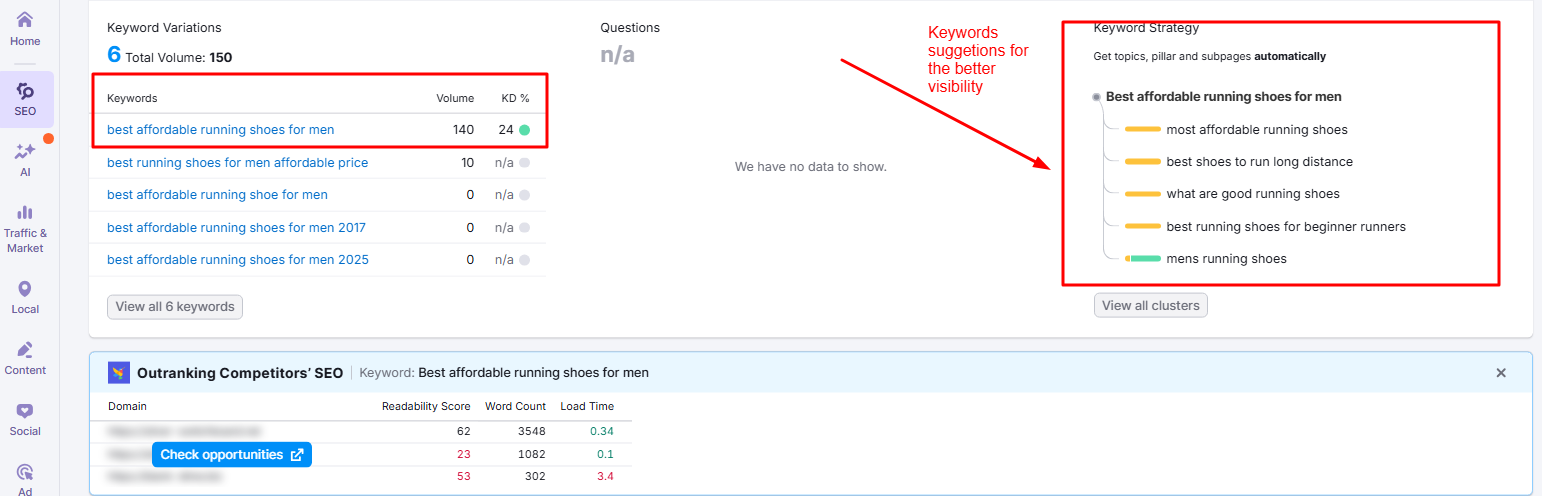Close the Outranking Competitors' SEO banner
Viewport: 1542px width, 496px height.
click(1500, 373)
